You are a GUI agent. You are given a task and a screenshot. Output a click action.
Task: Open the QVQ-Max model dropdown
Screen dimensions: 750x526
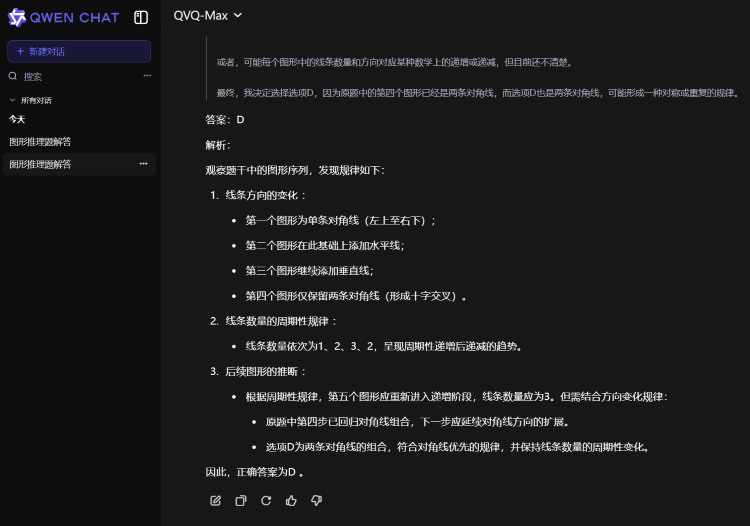click(208, 16)
